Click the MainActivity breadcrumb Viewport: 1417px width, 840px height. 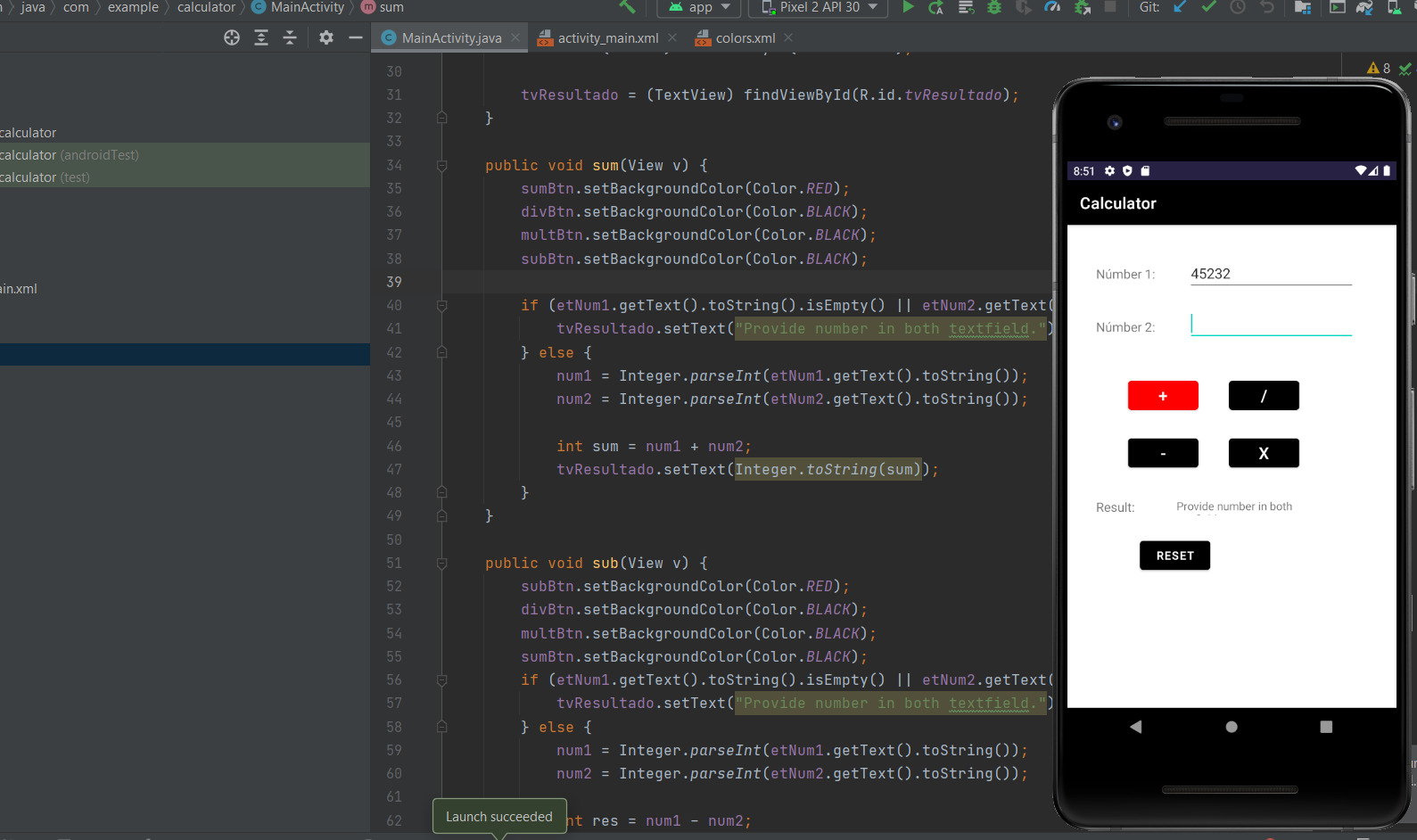point(298,7)
